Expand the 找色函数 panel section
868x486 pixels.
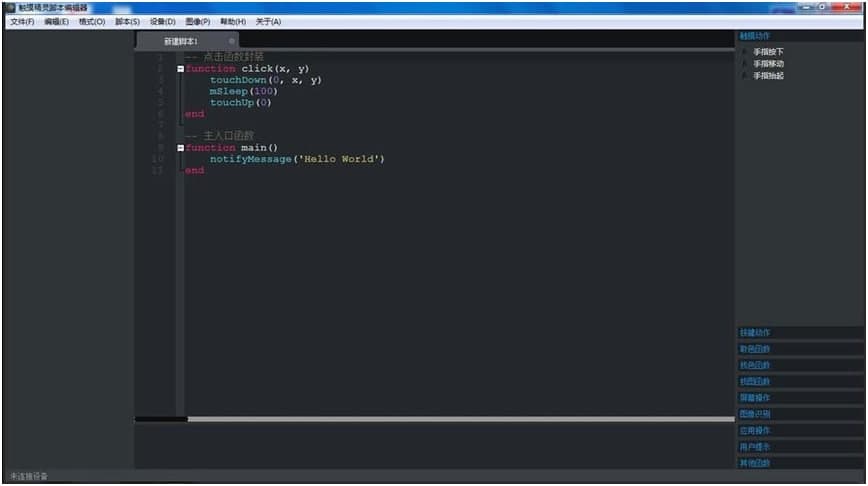[800, 365]
